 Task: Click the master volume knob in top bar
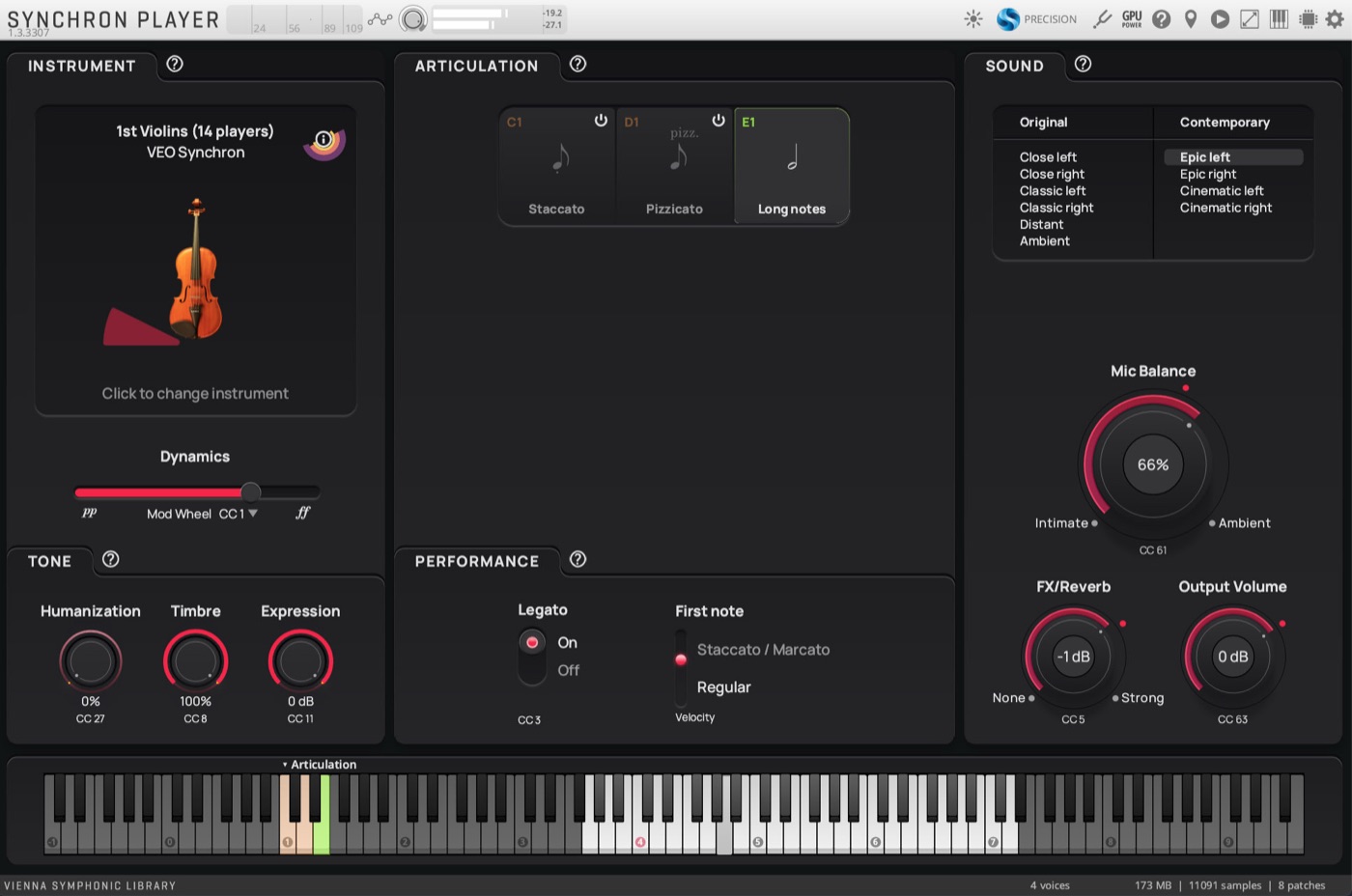413,19
